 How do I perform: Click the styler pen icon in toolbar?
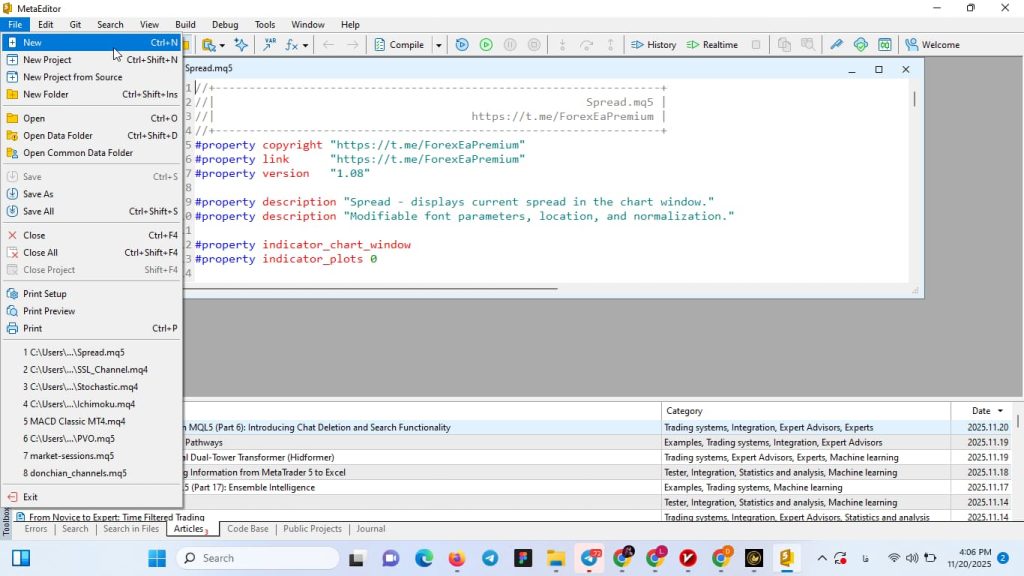coord(836,44)
